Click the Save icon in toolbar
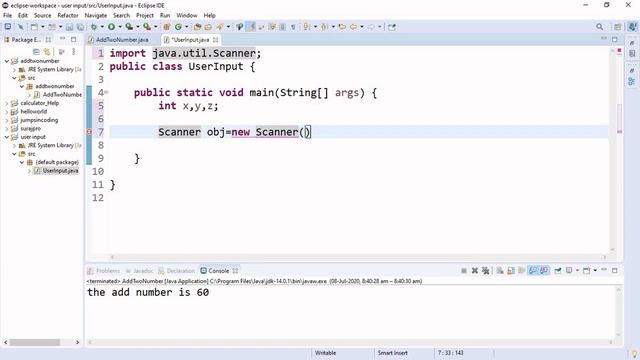 tap(69, 27)
